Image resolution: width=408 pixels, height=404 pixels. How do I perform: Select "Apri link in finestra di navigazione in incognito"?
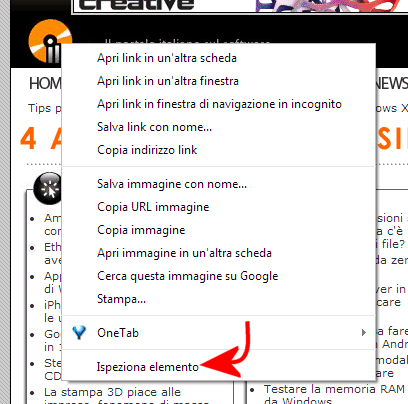click(x=219, y=104)
